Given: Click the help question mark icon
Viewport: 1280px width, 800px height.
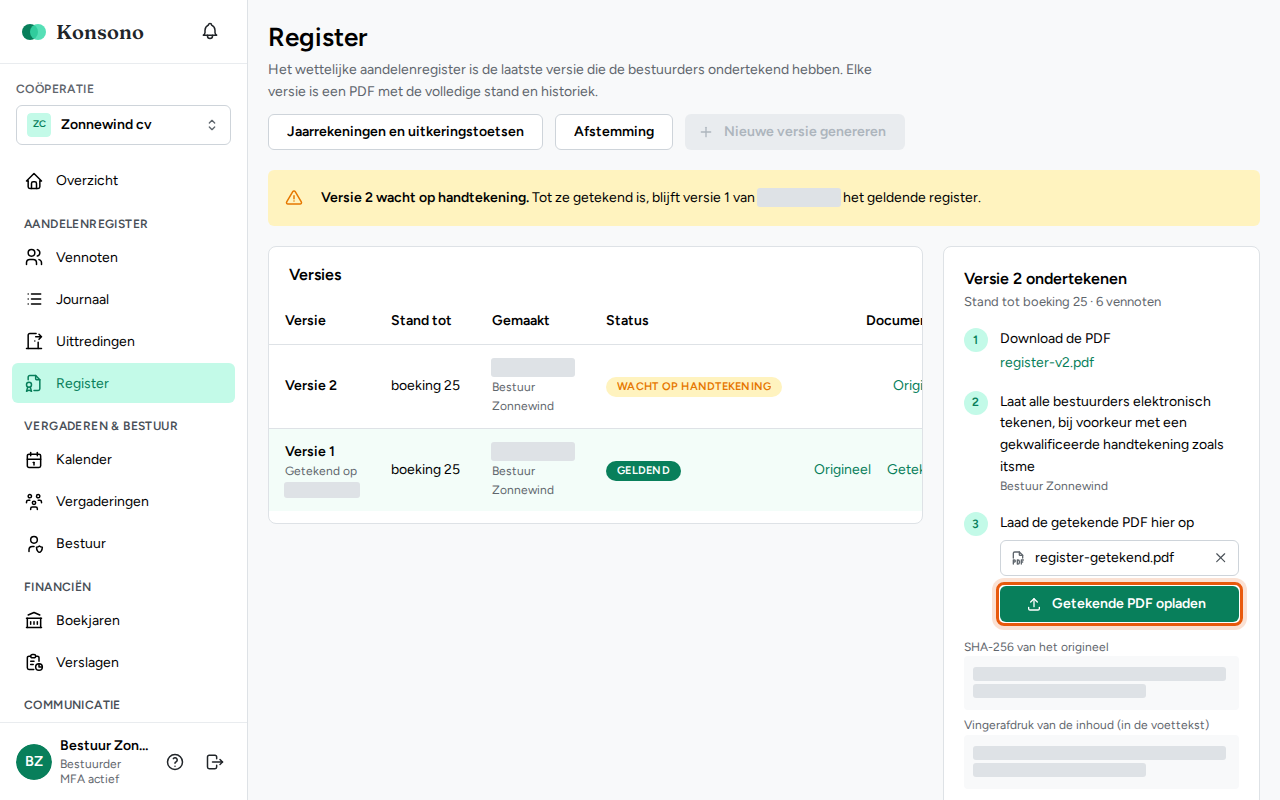Looking at the screenshot, I should (x=175, y=762).
